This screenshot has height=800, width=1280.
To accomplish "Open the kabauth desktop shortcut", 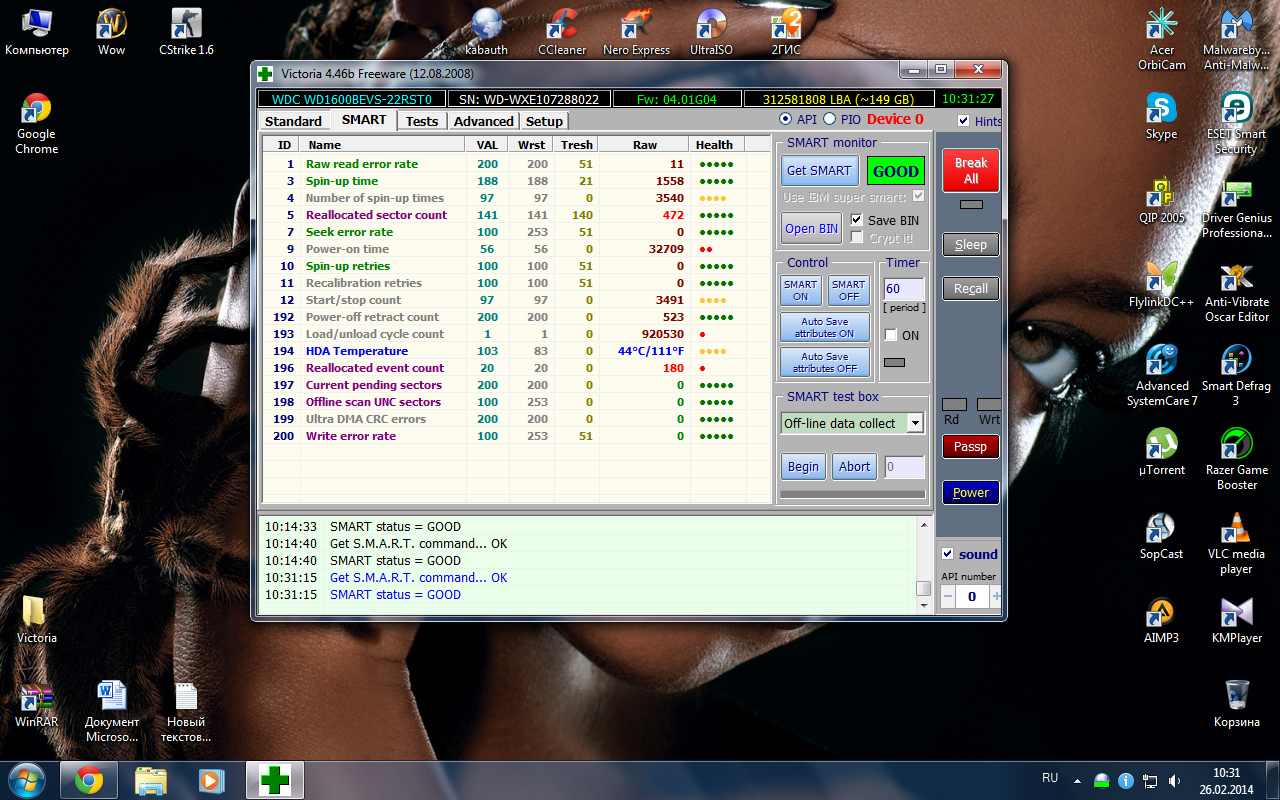I will click(x=486, y=32).
